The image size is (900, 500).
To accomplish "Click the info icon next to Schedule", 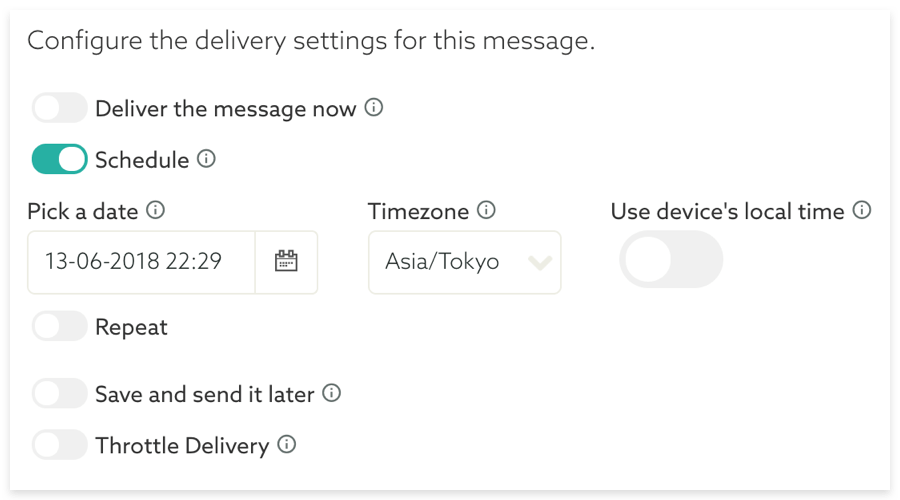I will click(x=206, y=159).
